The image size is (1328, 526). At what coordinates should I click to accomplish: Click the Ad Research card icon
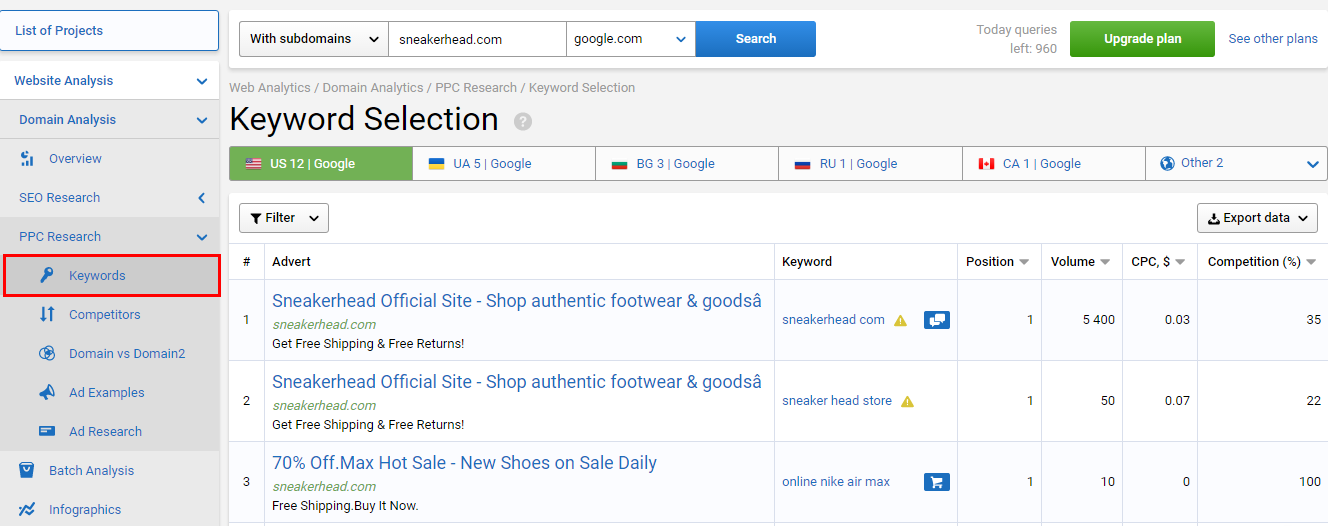tap(47, 431)
